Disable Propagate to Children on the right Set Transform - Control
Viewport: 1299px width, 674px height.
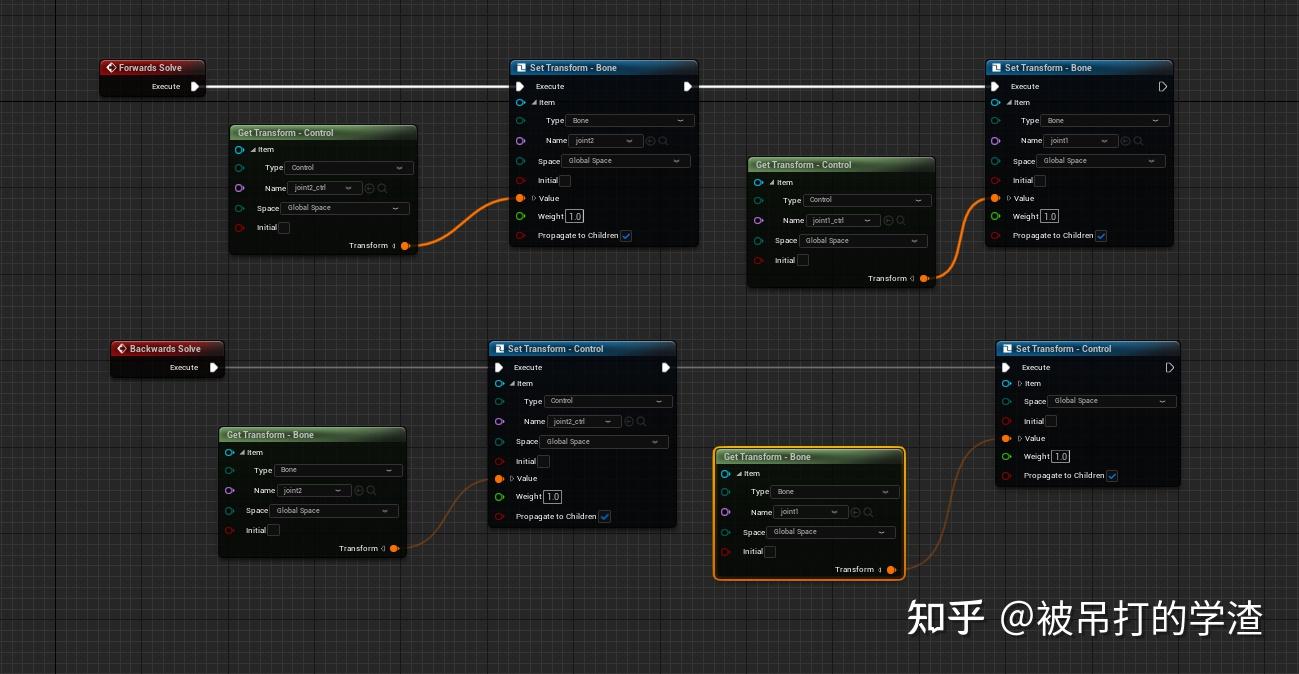coord(1112,475)
